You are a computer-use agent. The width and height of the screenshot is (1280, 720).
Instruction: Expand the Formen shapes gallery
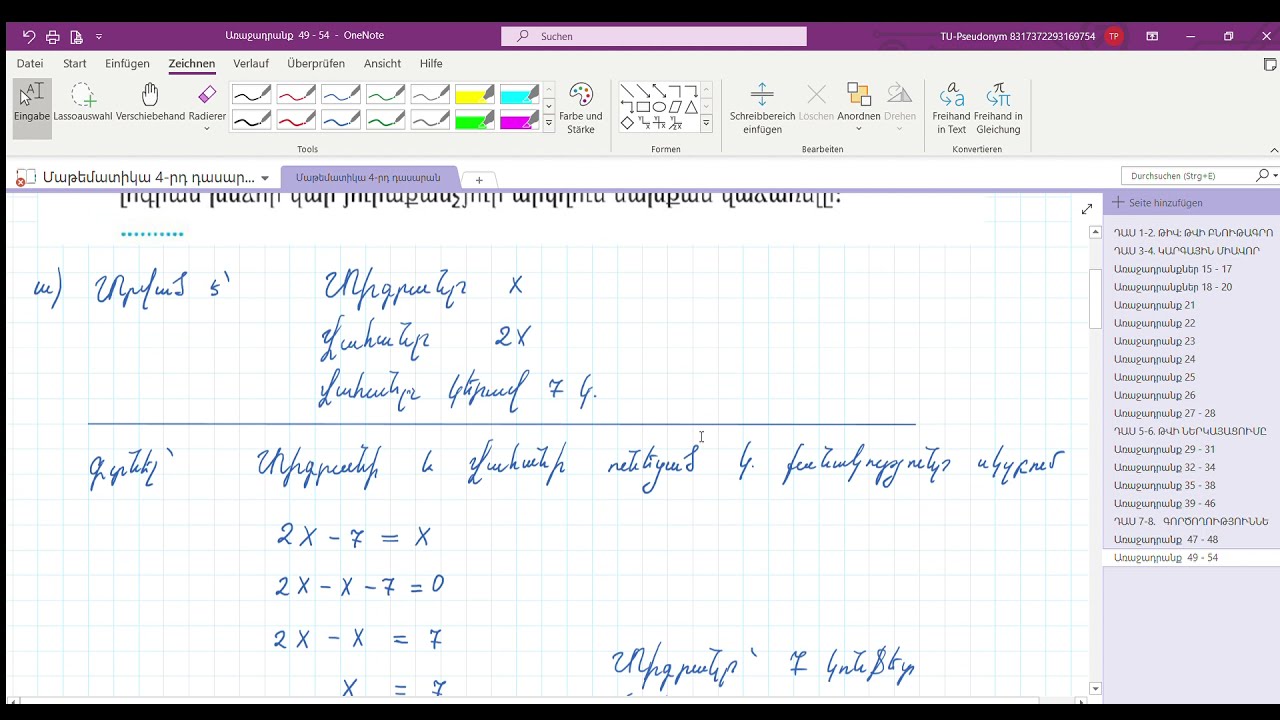[706, 123]
